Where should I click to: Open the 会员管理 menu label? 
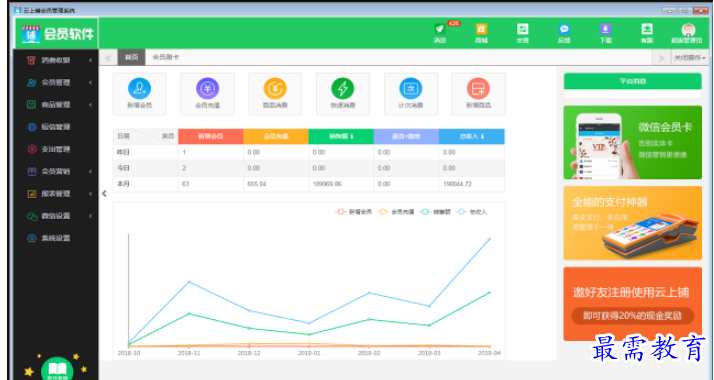[56, 82]
